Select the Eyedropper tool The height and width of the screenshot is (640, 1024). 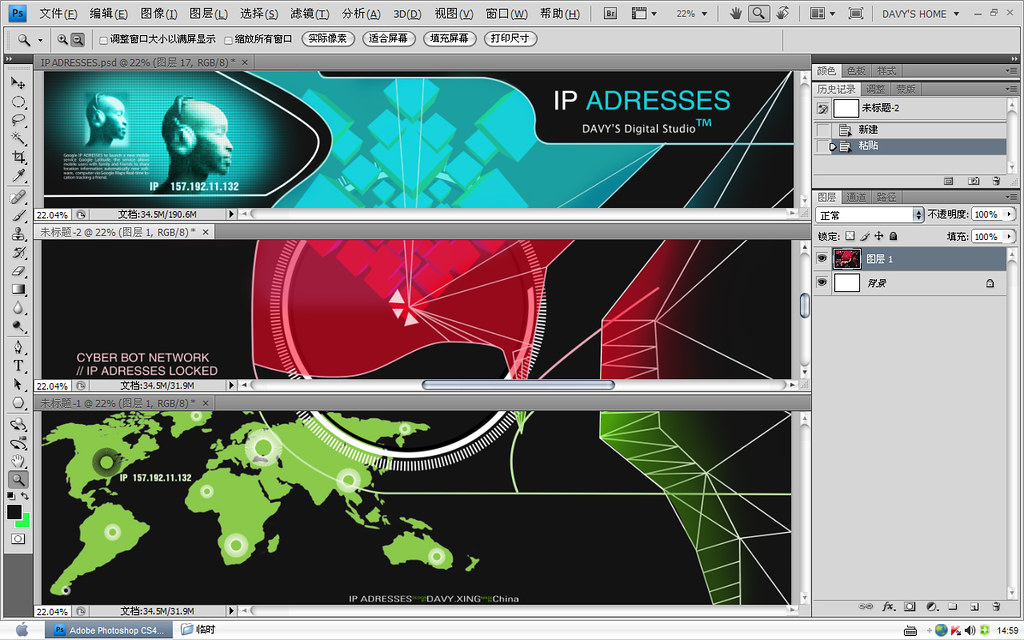click(x=18, y=175)
